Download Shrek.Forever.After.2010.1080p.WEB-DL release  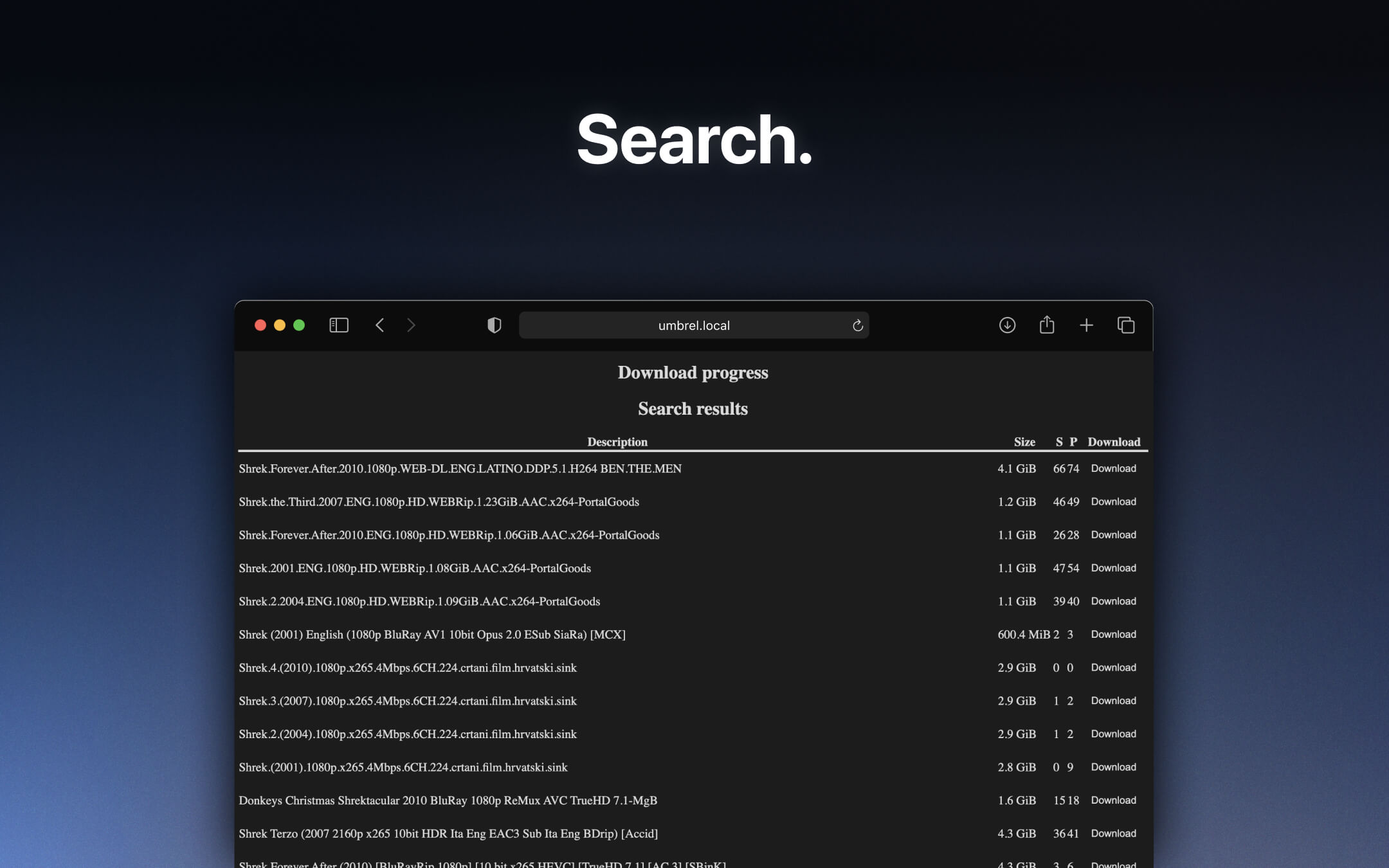(x=1114, y=469)
